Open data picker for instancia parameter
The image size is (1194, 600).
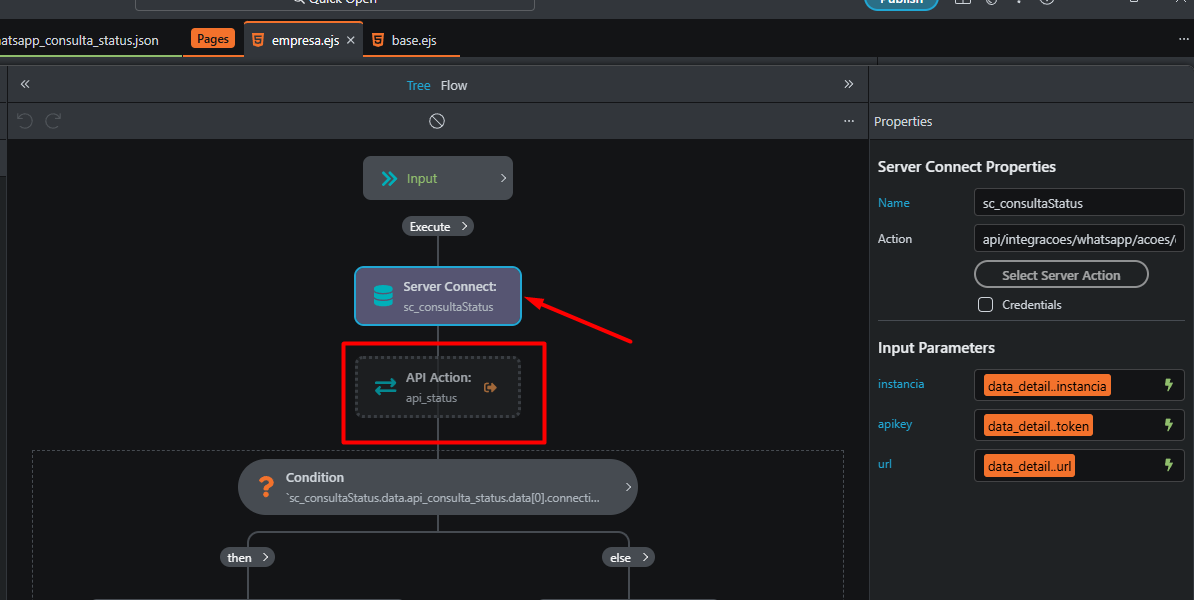[x=1167, y=385]
